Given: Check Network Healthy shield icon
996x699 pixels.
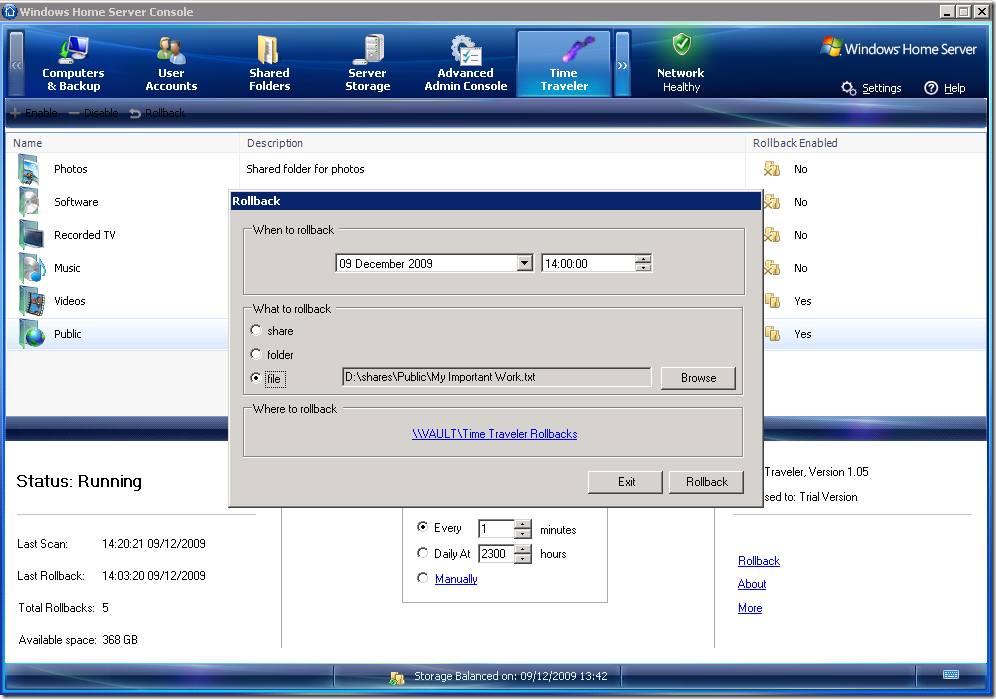Looking at the screenshot, I should point(682,44).
